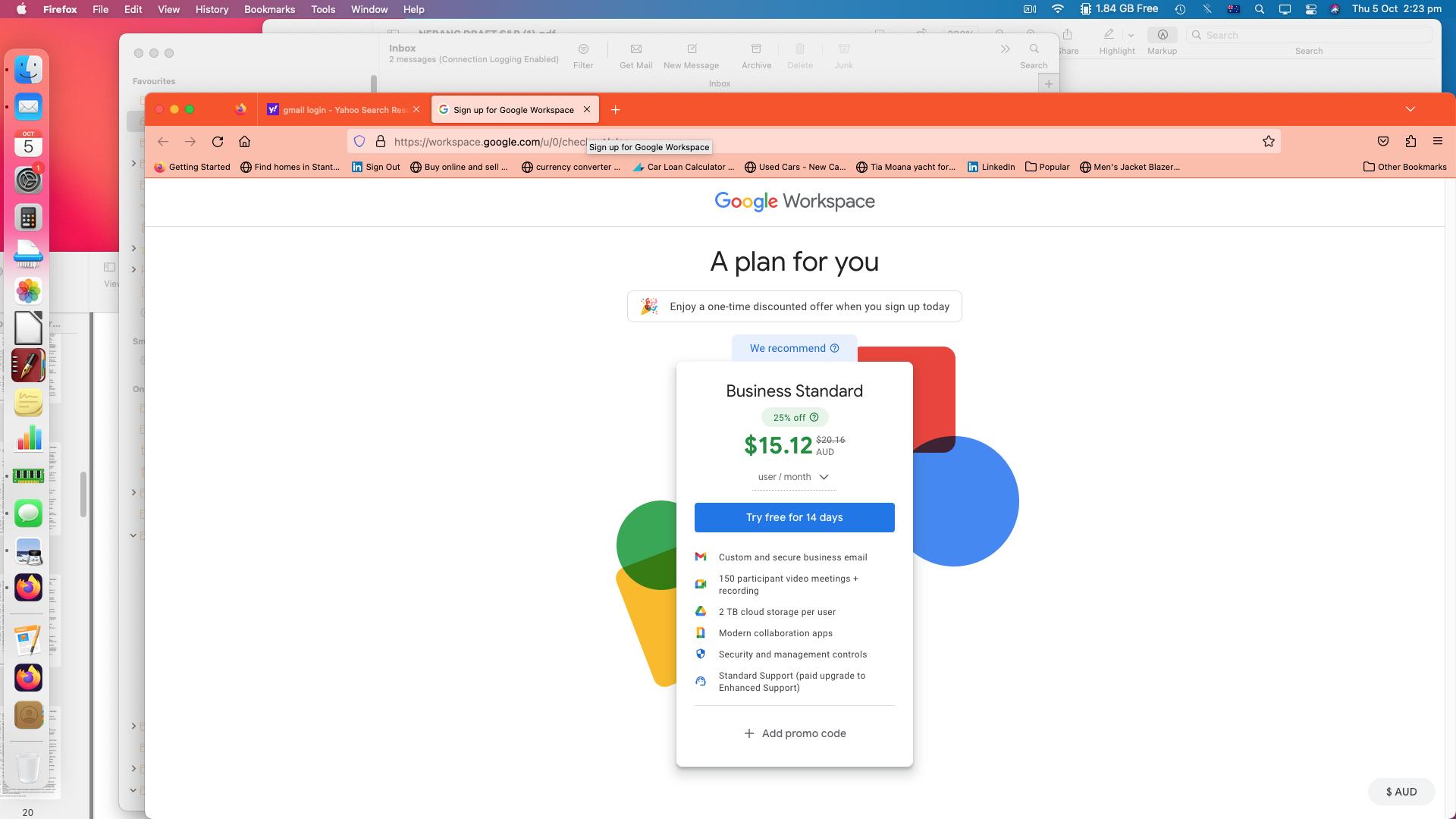
Task: Launch Photos from the Dock
Action: click(x=28, y=290)
